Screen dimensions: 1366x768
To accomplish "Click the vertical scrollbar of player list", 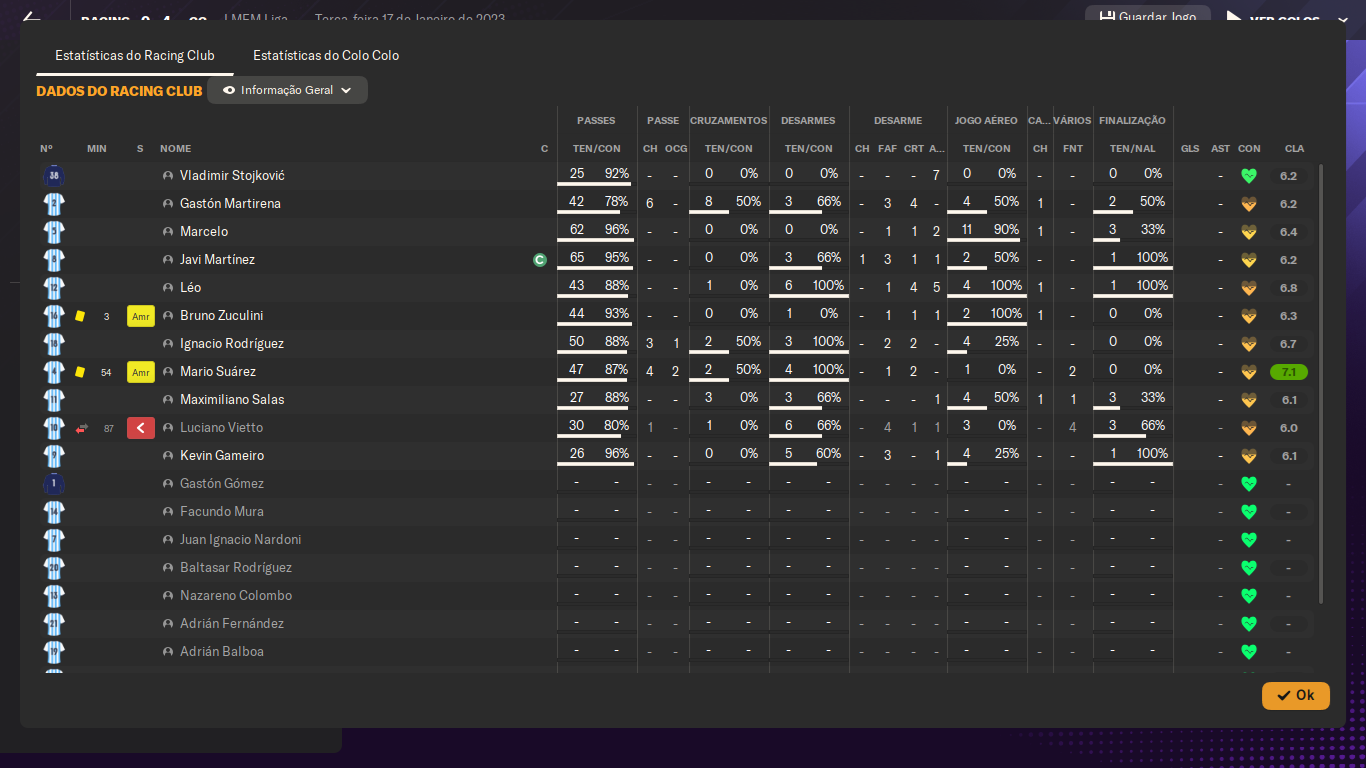I will (x=1322, y=385).
